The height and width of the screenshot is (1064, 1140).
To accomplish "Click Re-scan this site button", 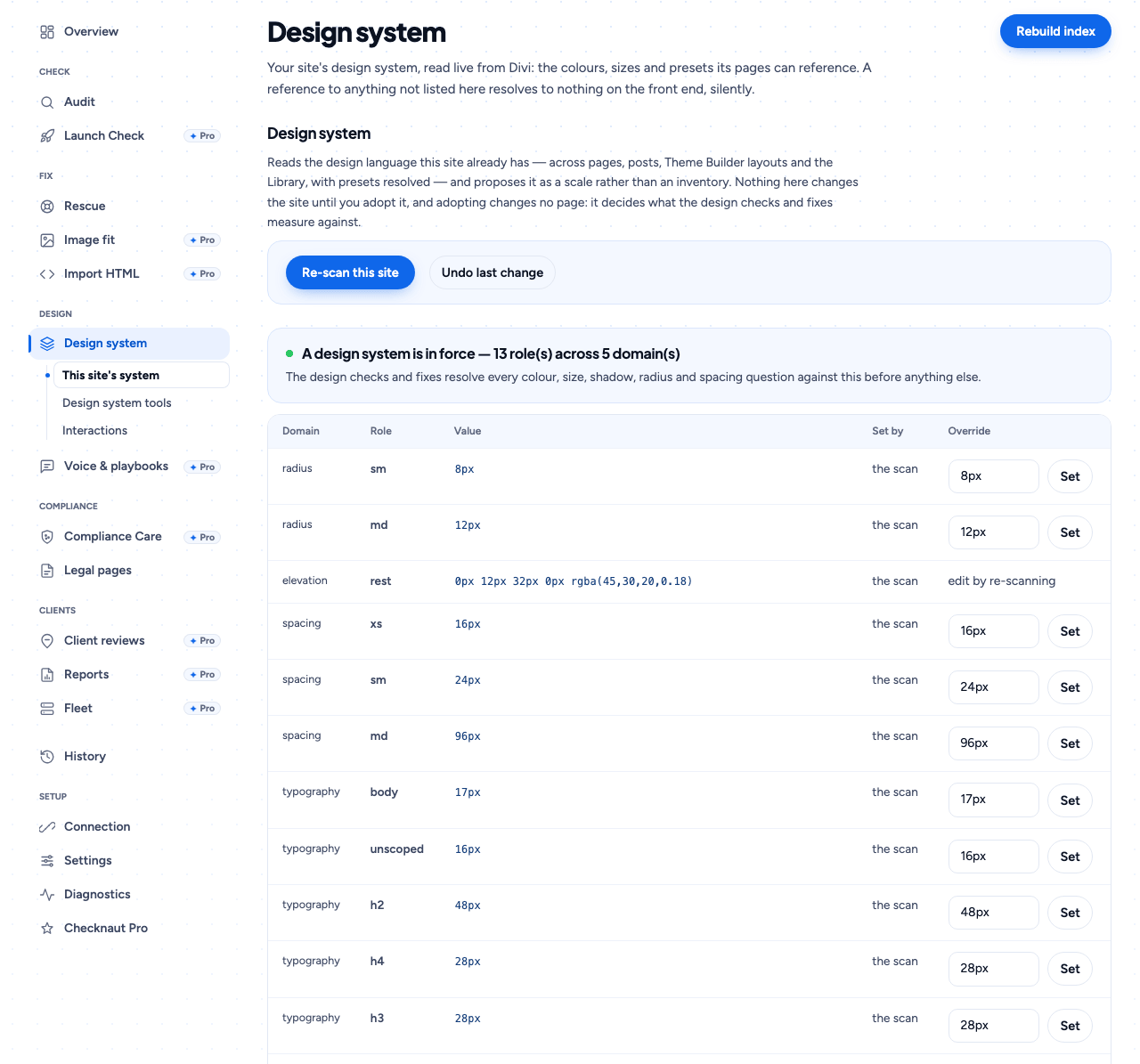I will [x=350, y=272].
